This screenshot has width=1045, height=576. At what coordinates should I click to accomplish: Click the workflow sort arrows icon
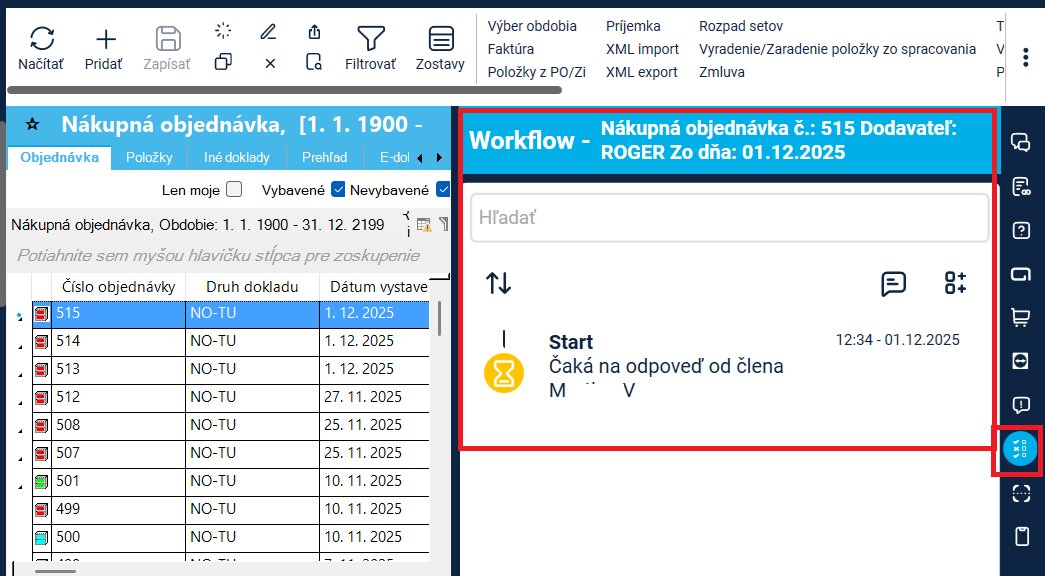coord(499,283)
